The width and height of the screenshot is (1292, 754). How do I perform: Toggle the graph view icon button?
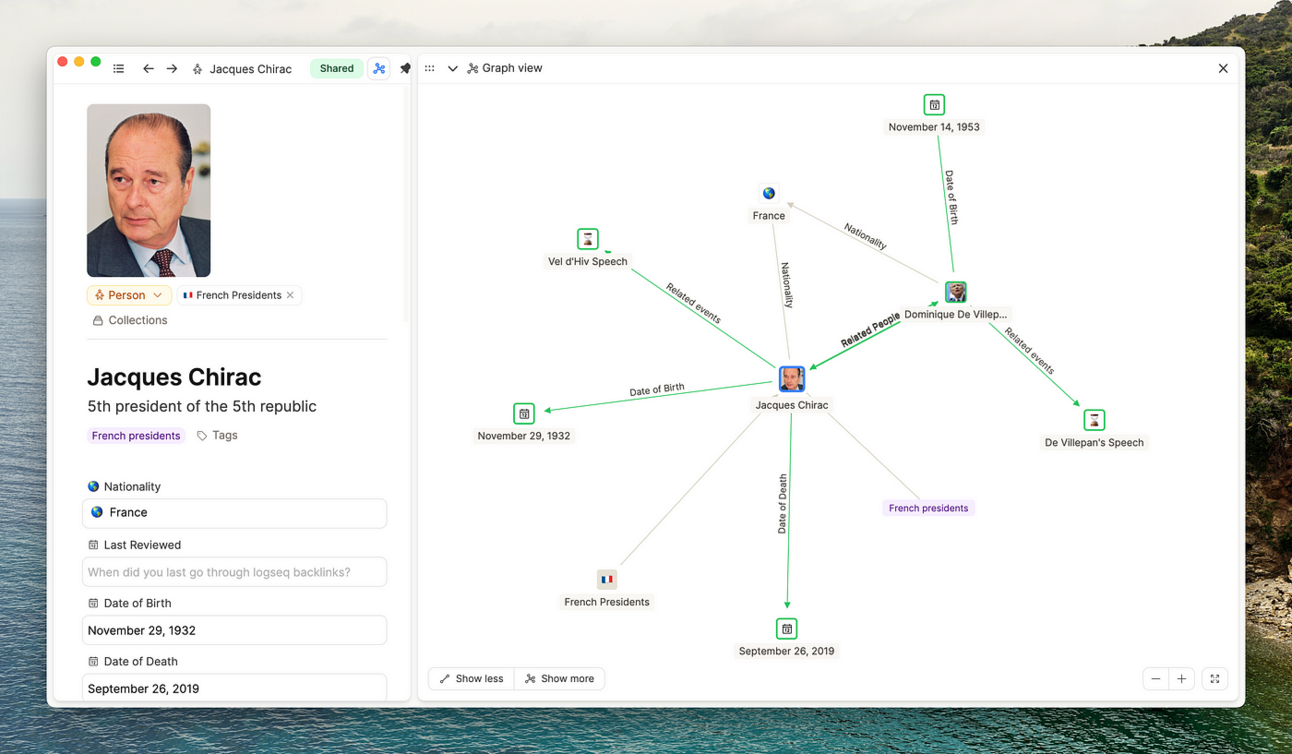tap(379, 69)
